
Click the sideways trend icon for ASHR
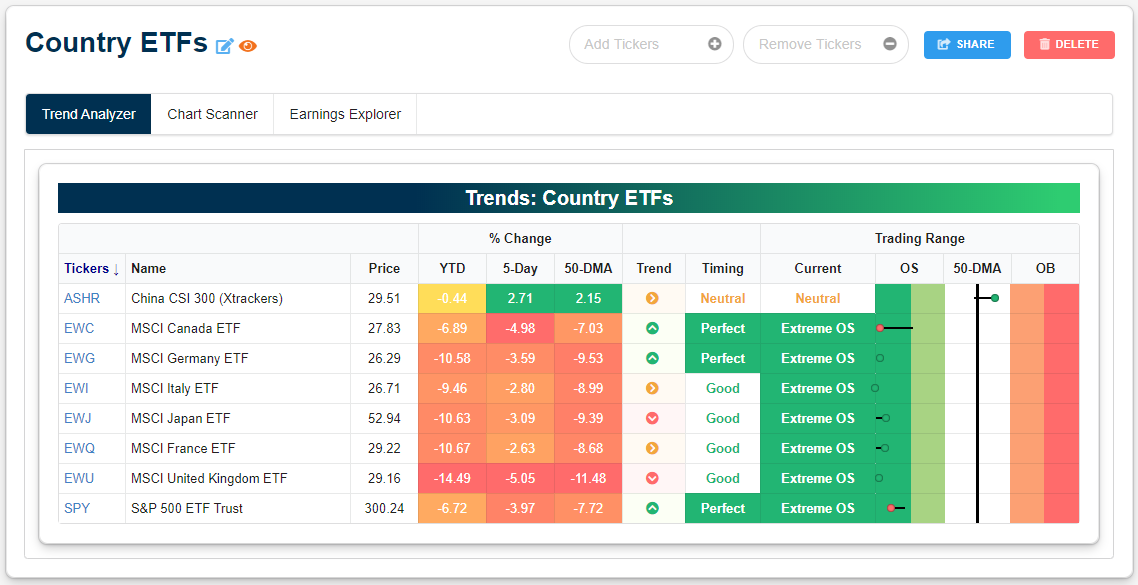(x=652, y=298)
